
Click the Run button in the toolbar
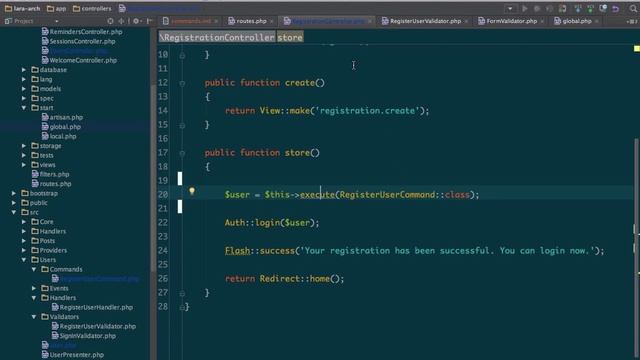(525, 9)
